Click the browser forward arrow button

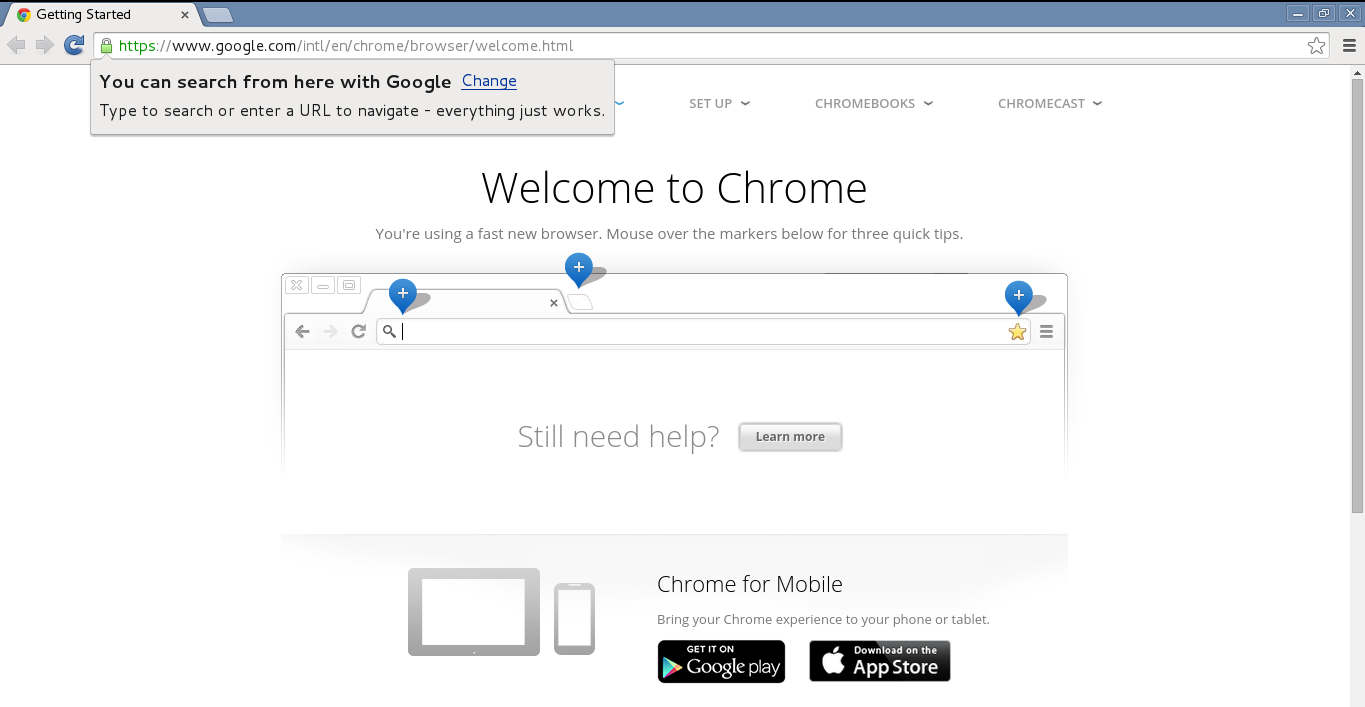coord(44,45)
